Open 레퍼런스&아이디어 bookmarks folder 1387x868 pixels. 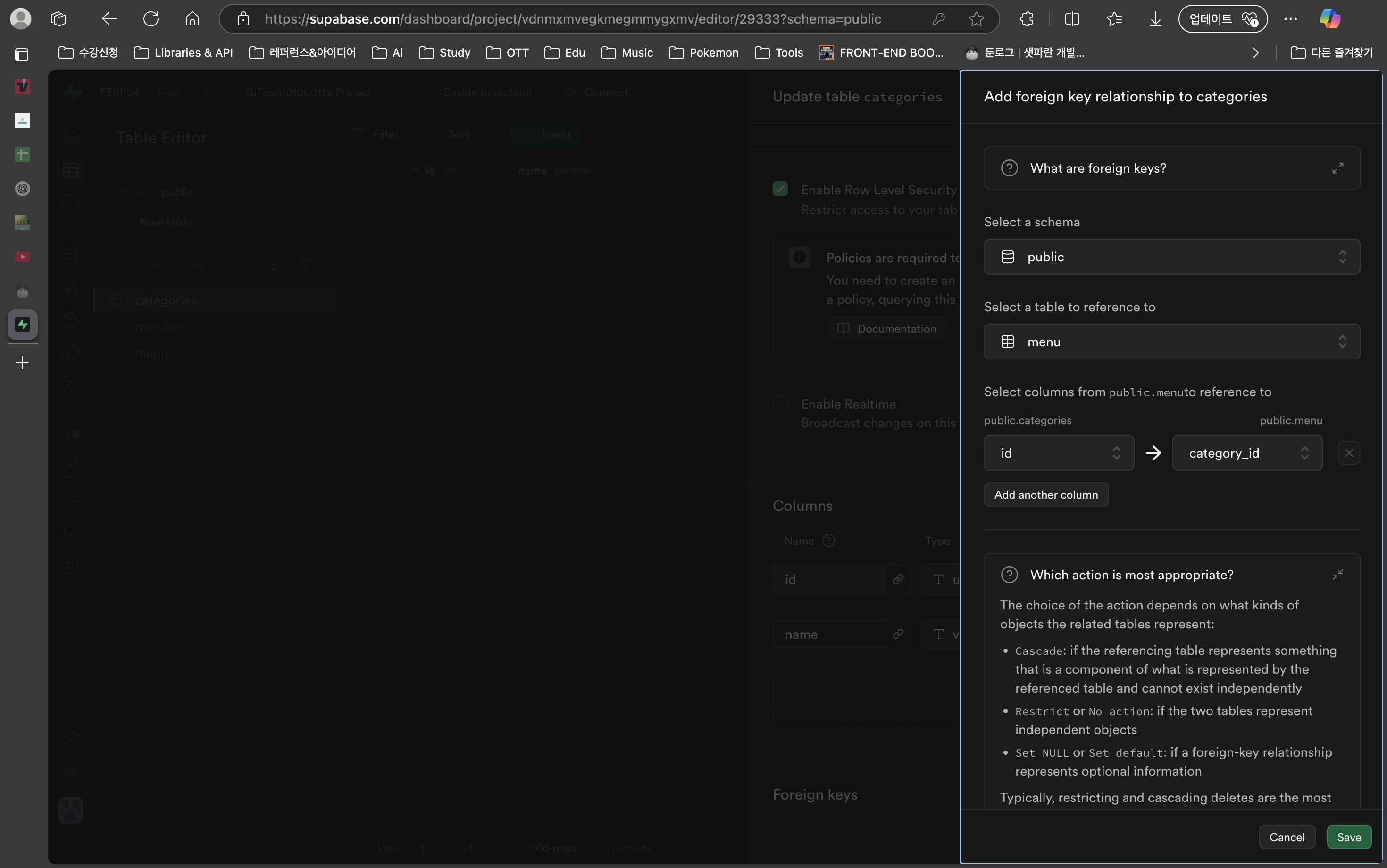(302, 53)
